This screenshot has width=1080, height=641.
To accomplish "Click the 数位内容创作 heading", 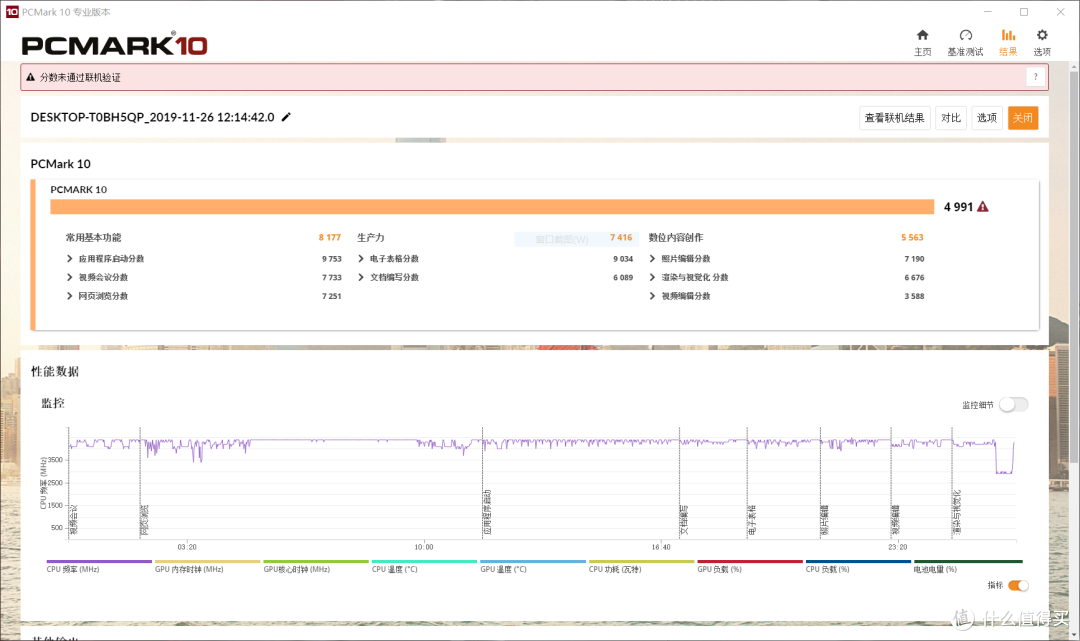I will tap(676, 238).
